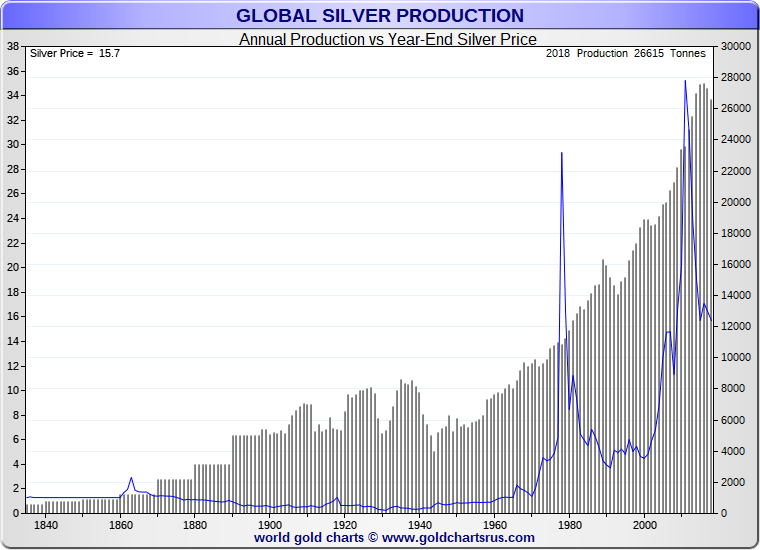Click the 2011 blue price line peak
This screenshot has height=550, width=760.
coord(685,81)
